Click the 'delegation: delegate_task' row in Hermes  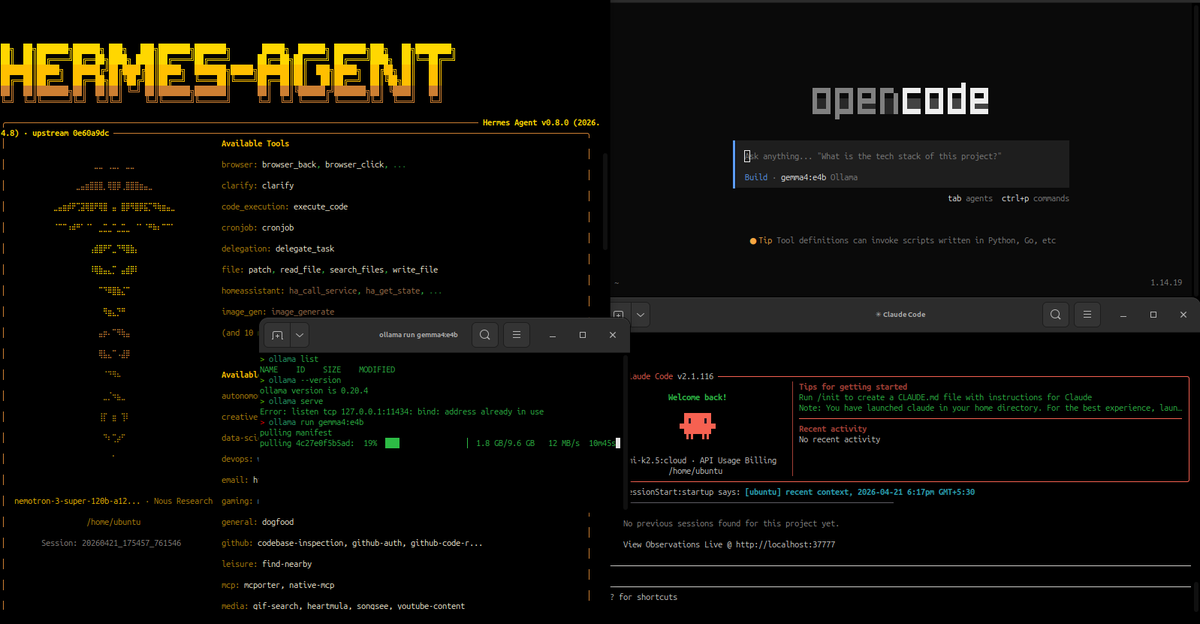coord(278,248)
